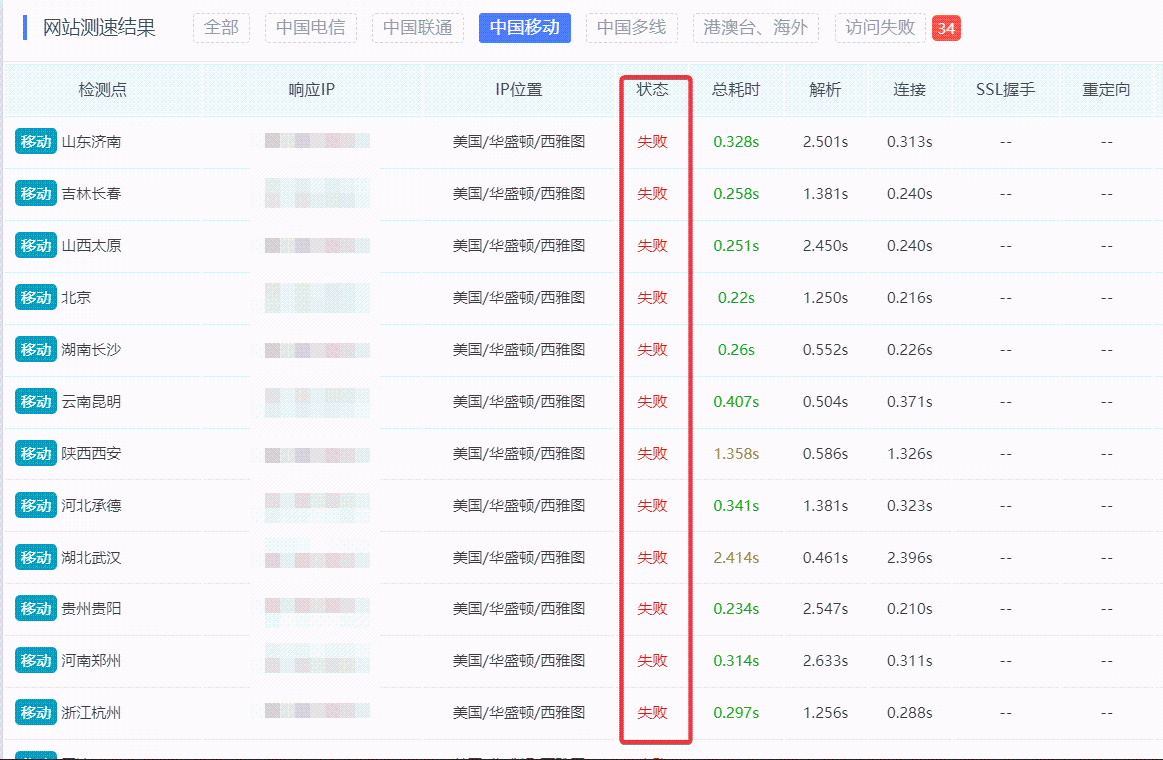Image resolution: width=1163 pixels, height=760 pixels.
Task: Open the 中国多线 tab
Action: (x=631, y=28)
